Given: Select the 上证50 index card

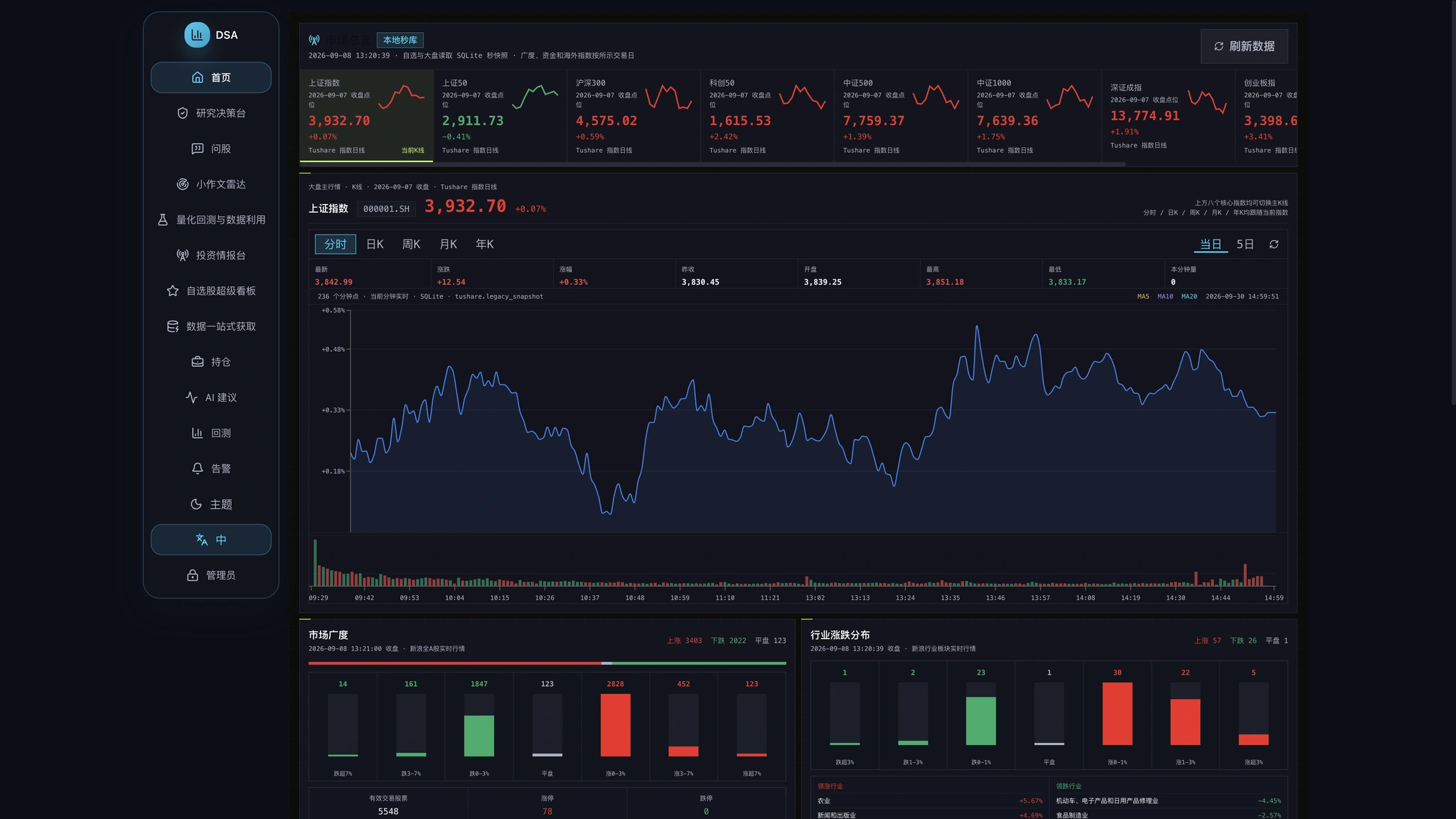Looking at the screenshot, I should [x=500, y=116].
